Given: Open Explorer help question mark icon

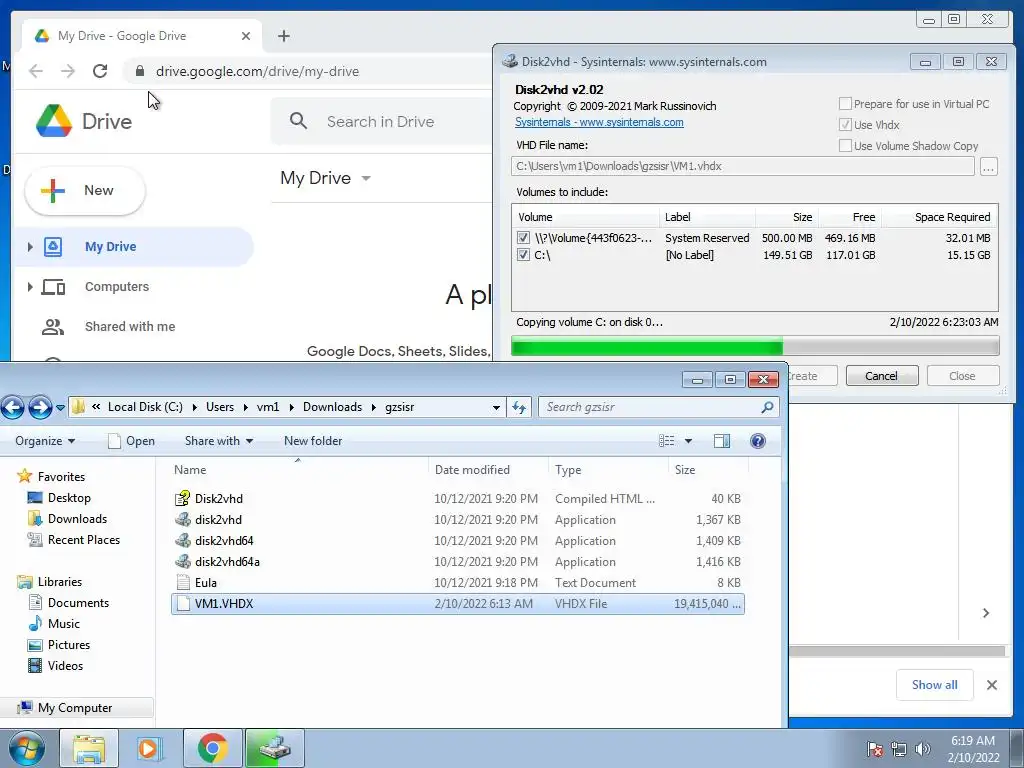Looking at the screenshot, I should [x=758, y=441].
